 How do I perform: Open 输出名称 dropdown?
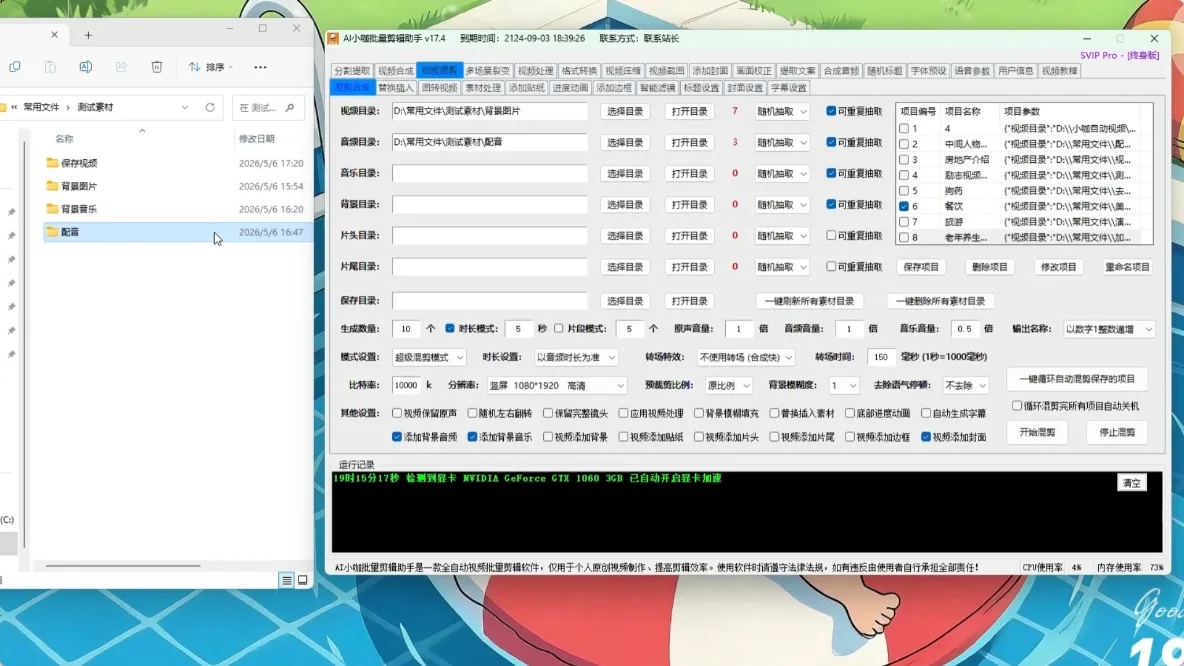pos(1108,329)
